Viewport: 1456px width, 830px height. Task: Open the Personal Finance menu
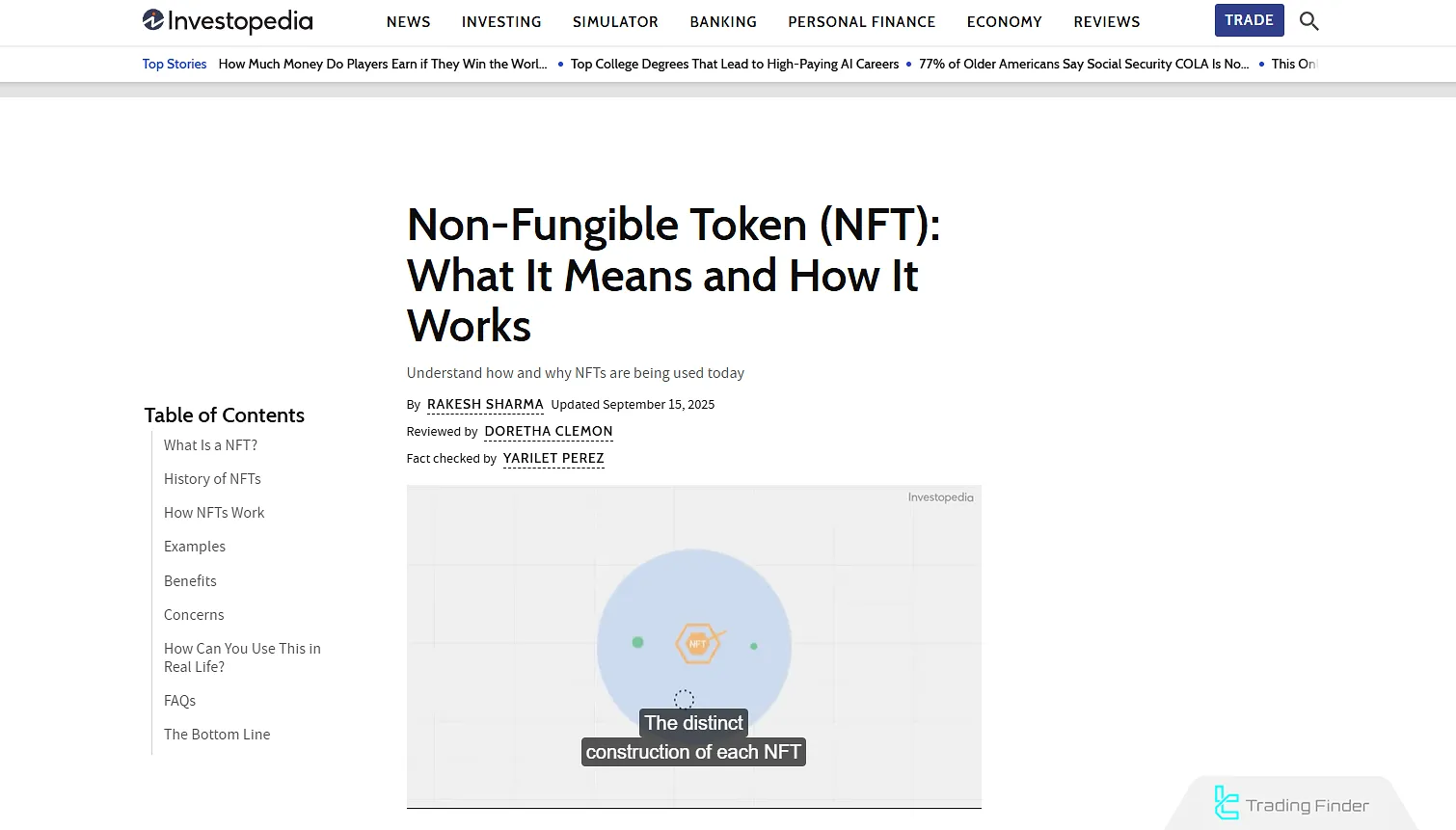(861, 21)
